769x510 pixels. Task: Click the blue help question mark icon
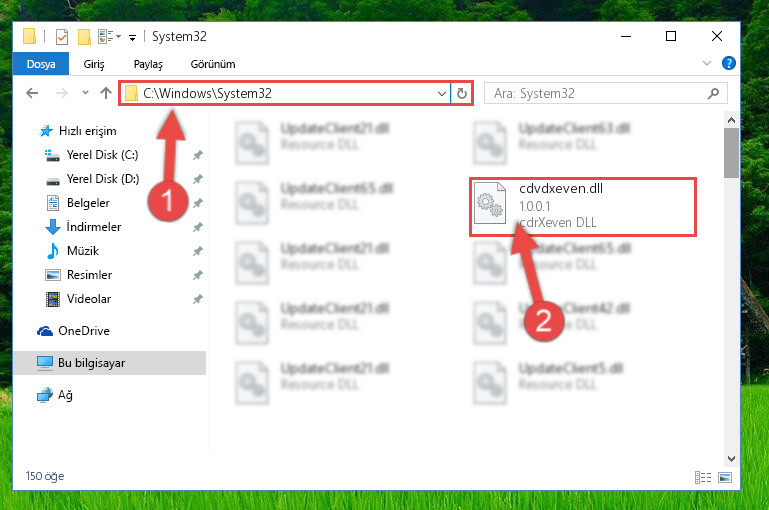coord(728,63)
